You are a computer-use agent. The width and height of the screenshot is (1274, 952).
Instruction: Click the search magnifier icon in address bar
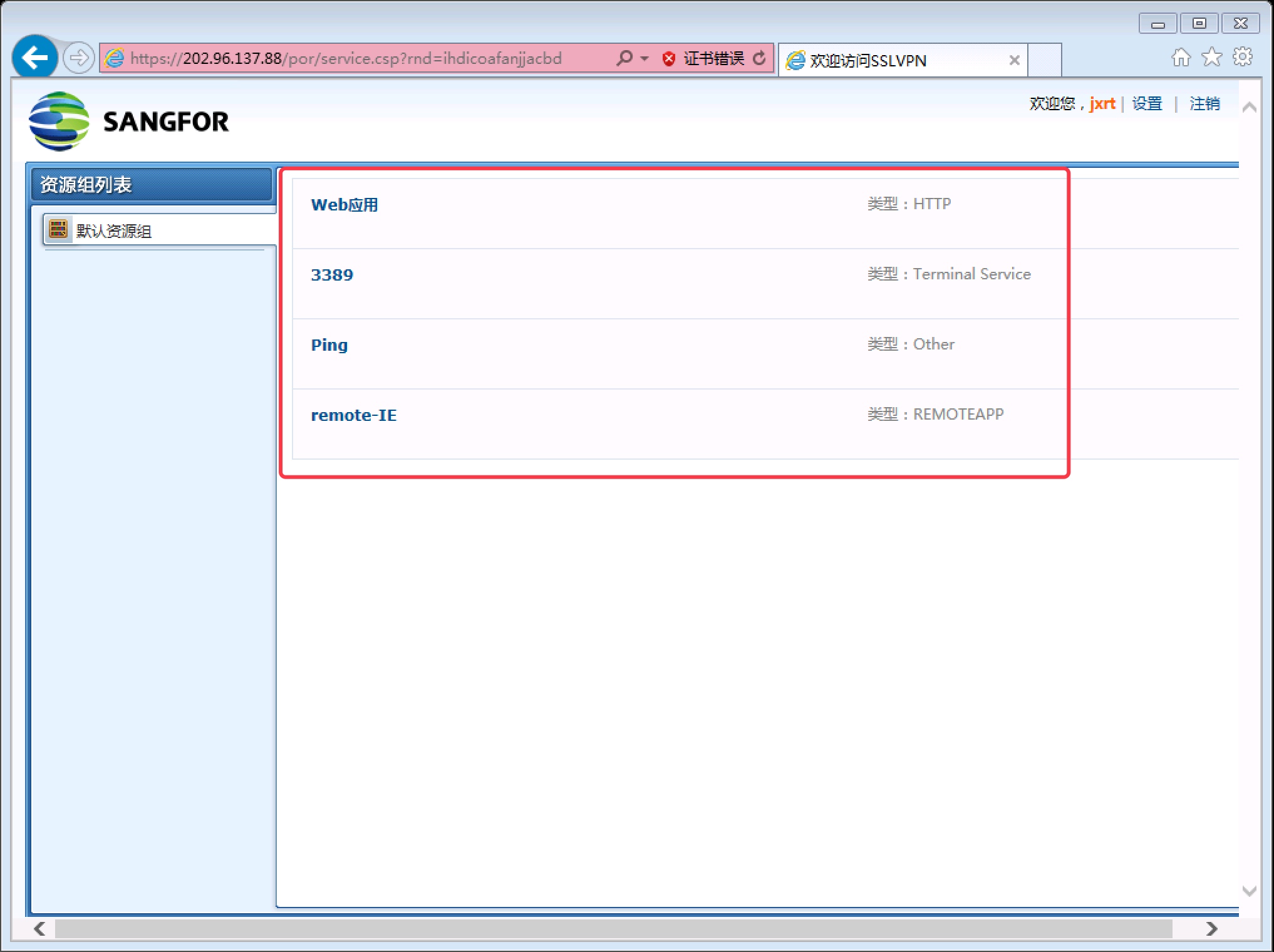pos(624,58)
